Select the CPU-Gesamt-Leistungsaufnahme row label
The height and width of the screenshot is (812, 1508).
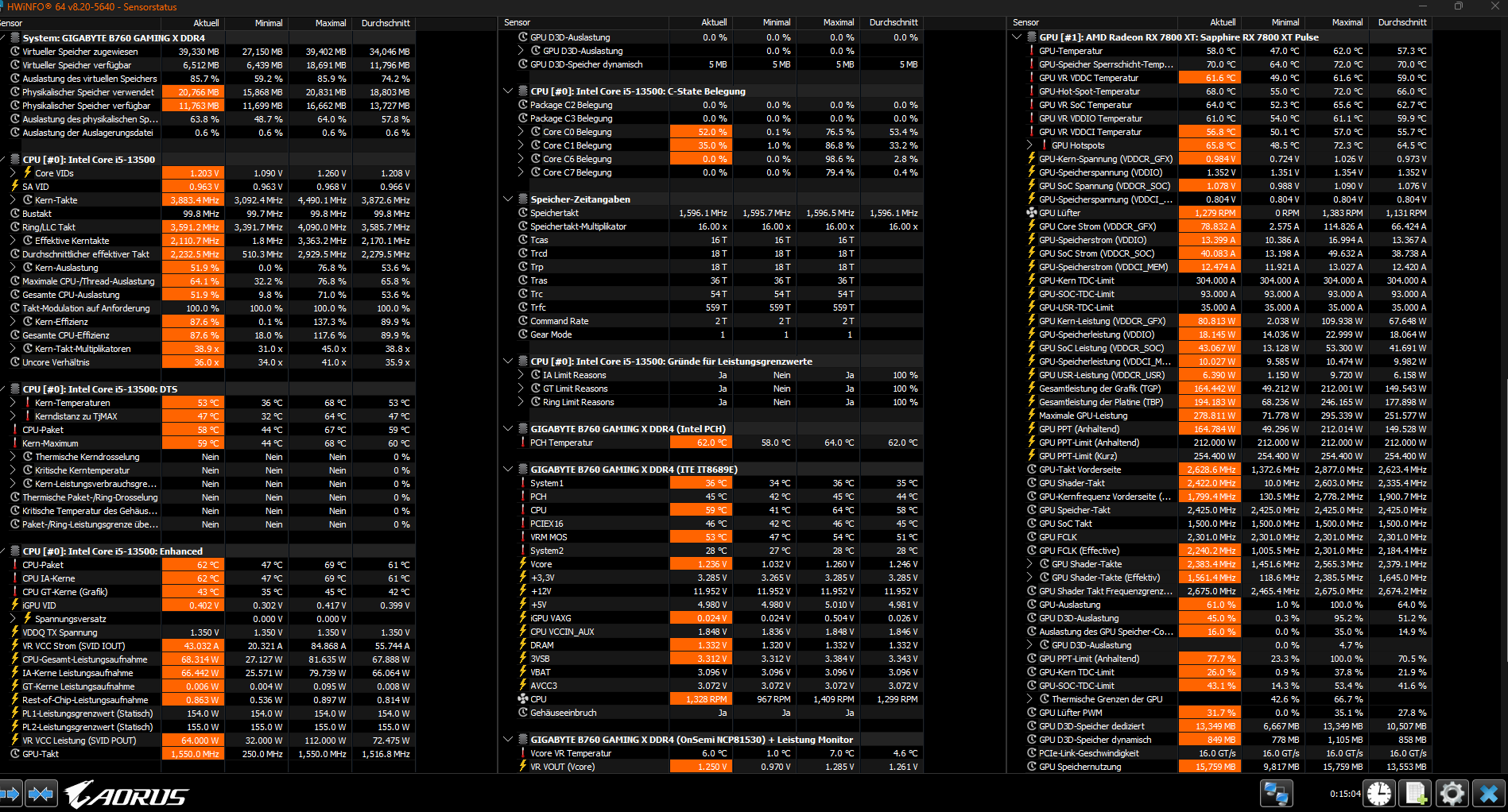tap(85, 659)
